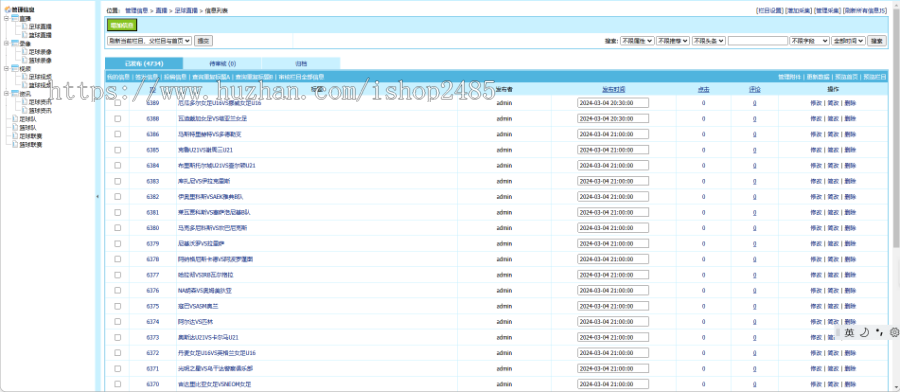
Task: Click the page icon beside 篮球资讯
Action: click(25, 110)
